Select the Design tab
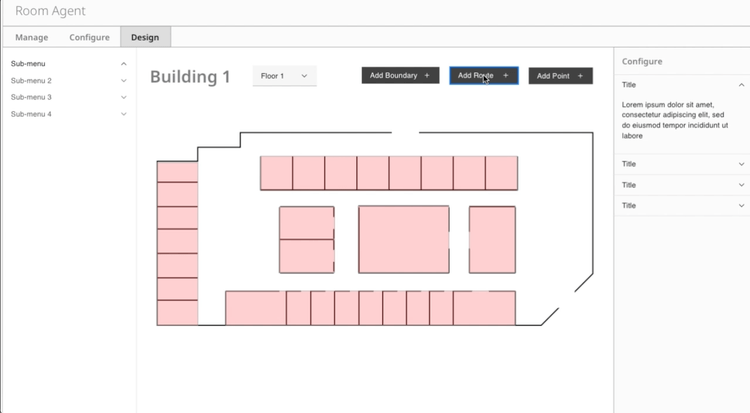The width and height of the screenshot is (750, 413). pos(145,37)
